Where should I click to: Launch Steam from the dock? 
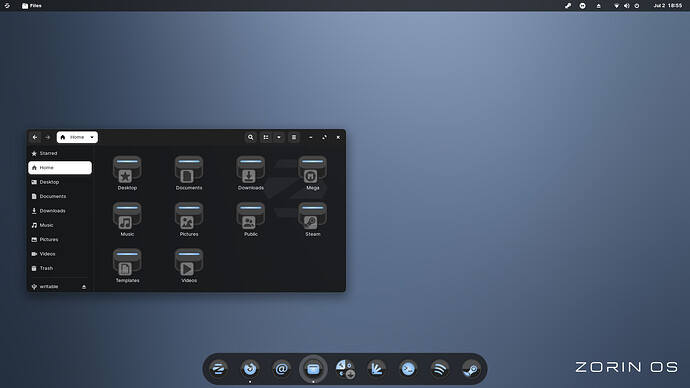click(x=471, y=369)
